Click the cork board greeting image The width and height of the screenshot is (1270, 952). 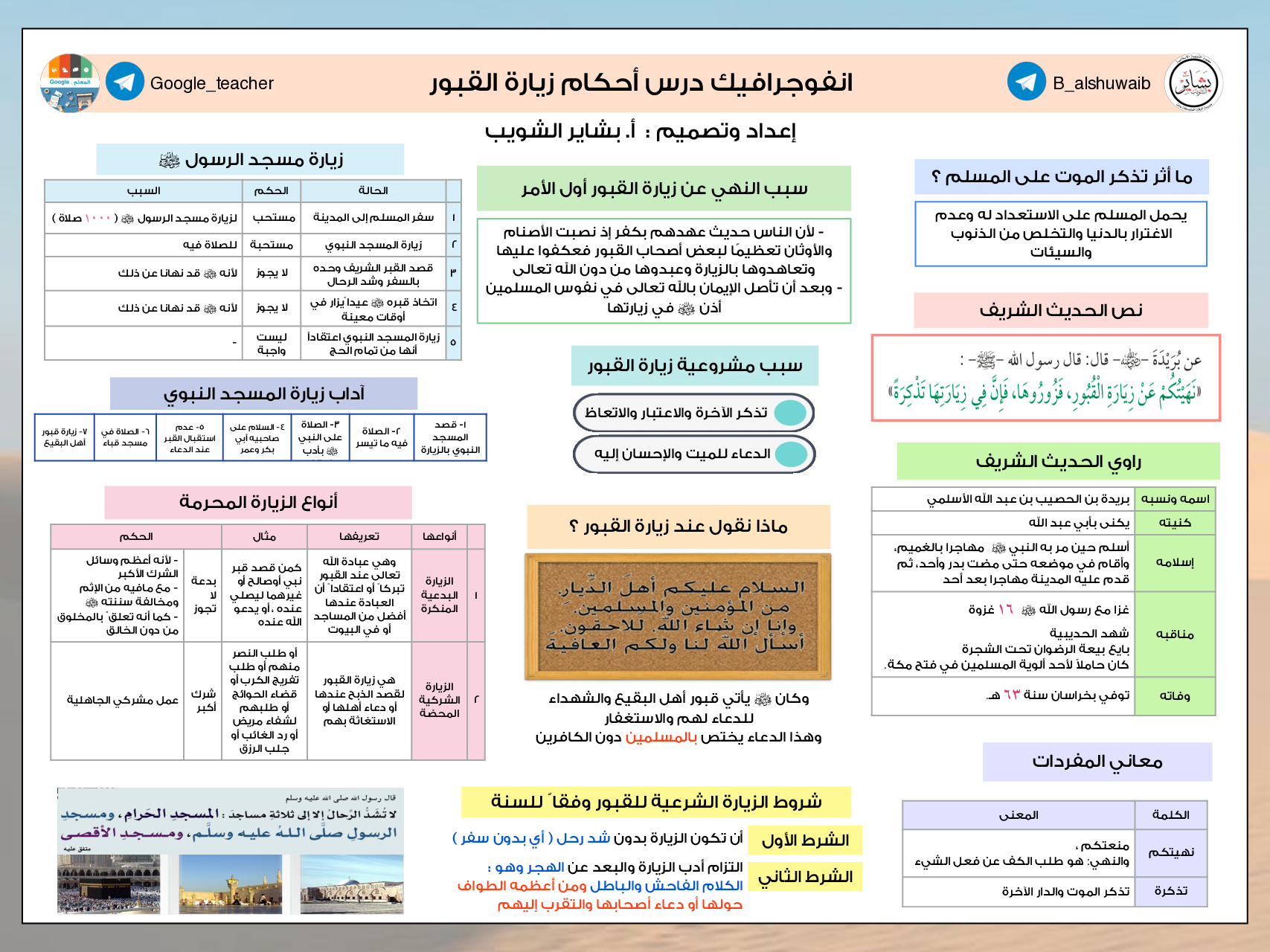pos(678,617)
